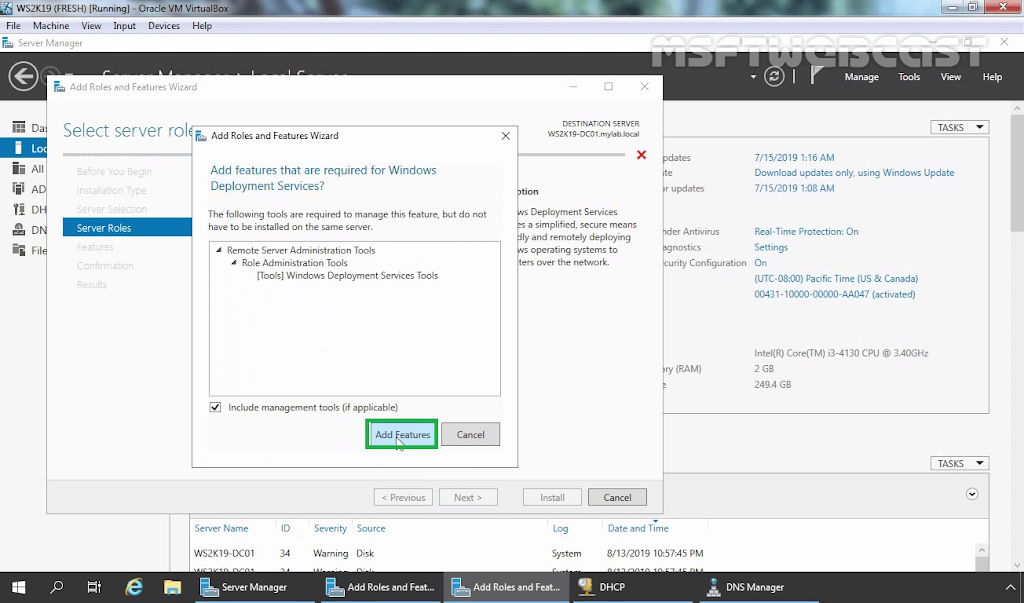Open VirtualBox Input menu
1024x603 pixels.
coord(124,25)
